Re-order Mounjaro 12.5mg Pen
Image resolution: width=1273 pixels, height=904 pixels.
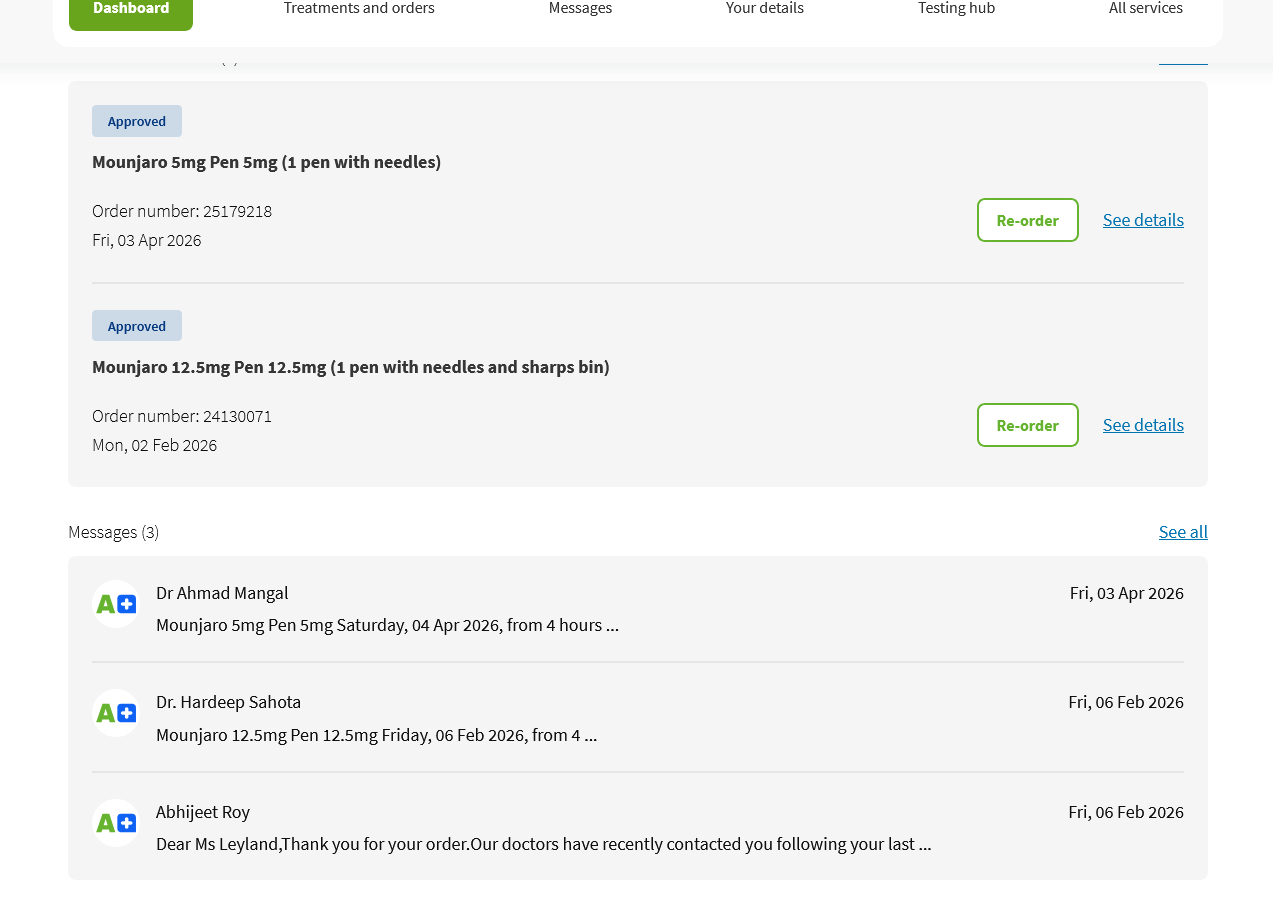click(x=1027, y=425)
